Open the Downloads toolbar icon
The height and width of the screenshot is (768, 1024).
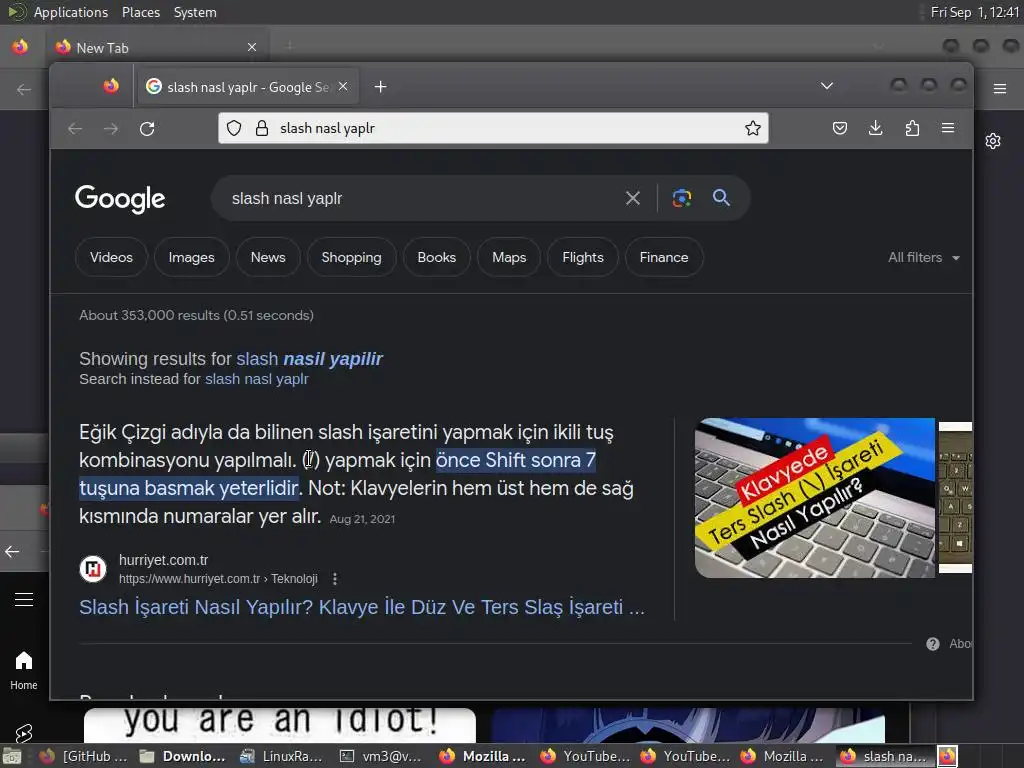pos(876,128)
